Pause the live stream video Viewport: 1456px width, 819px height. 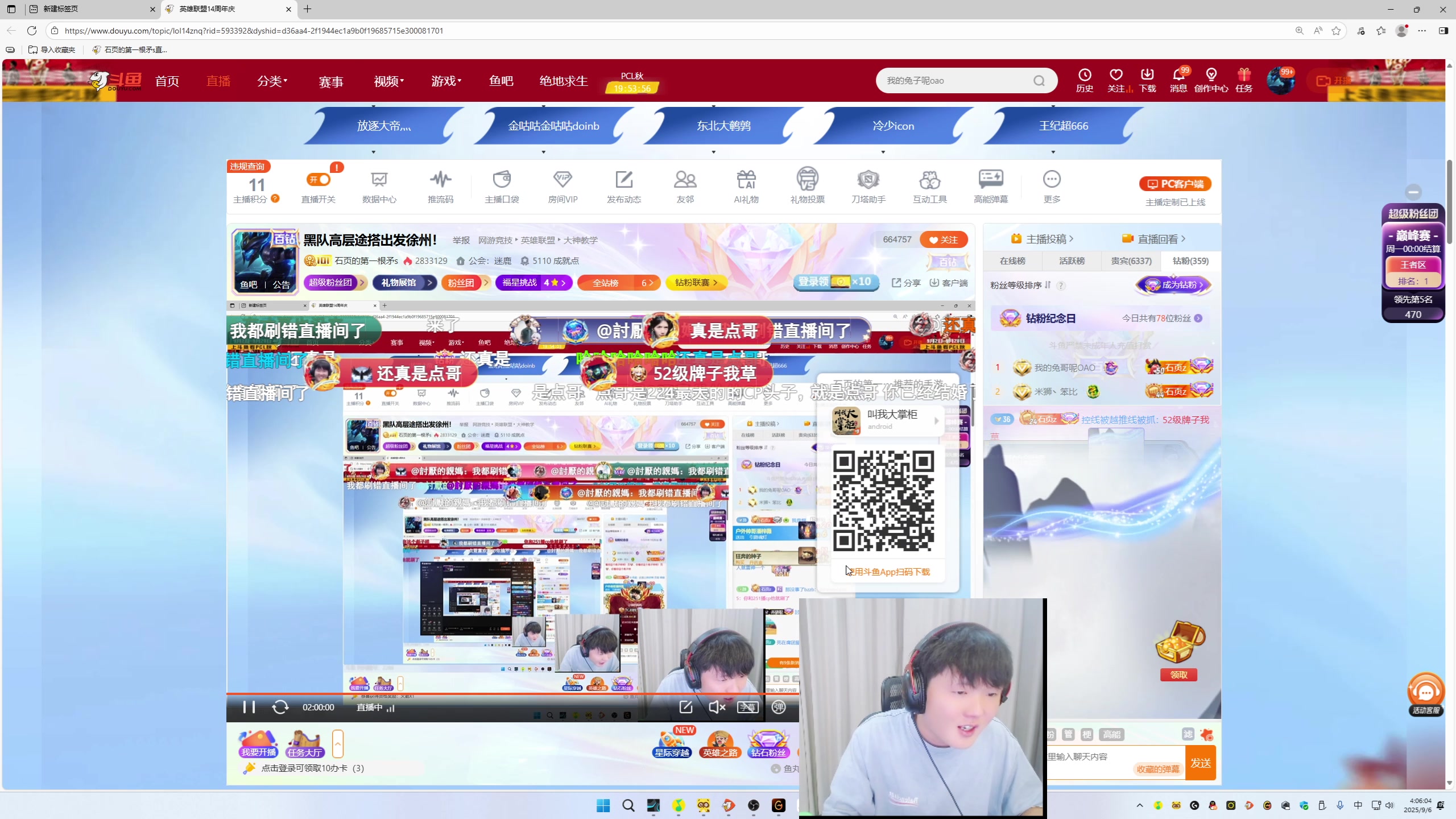click(249, 707)
